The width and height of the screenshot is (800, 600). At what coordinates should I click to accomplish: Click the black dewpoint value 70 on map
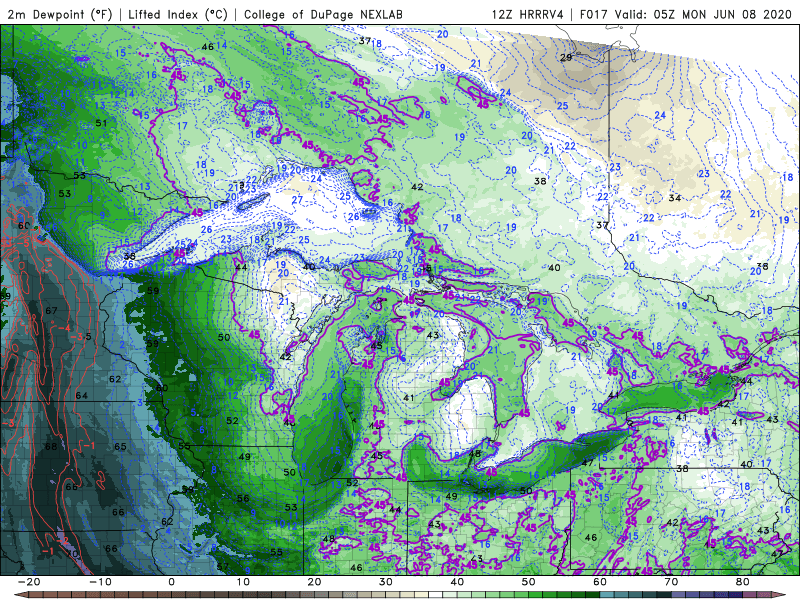tap(72, 553)
